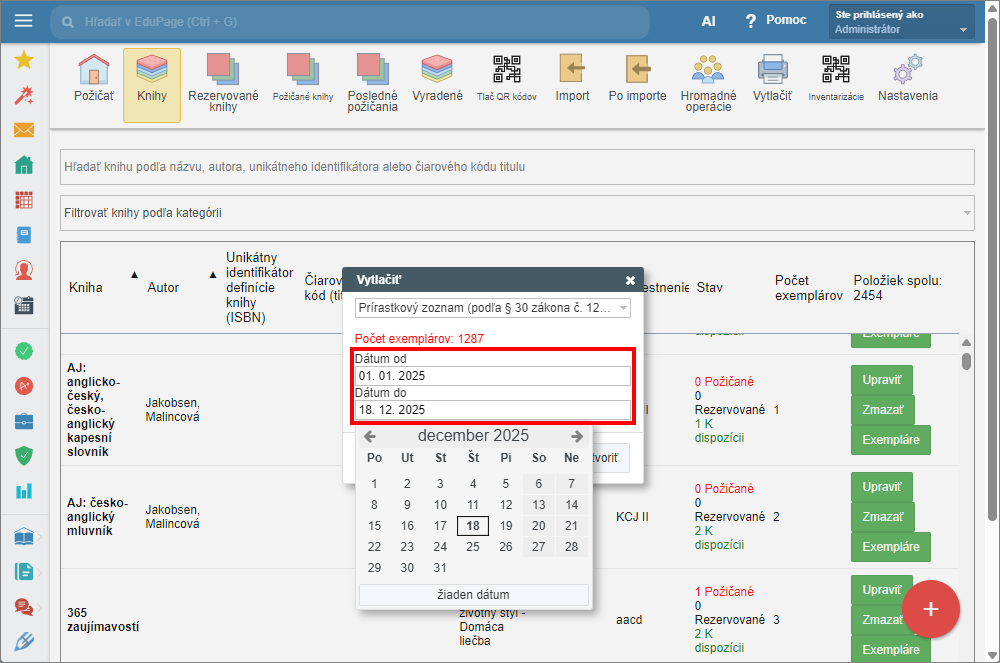Go to previous month in calendar

[x=370, y=436]
